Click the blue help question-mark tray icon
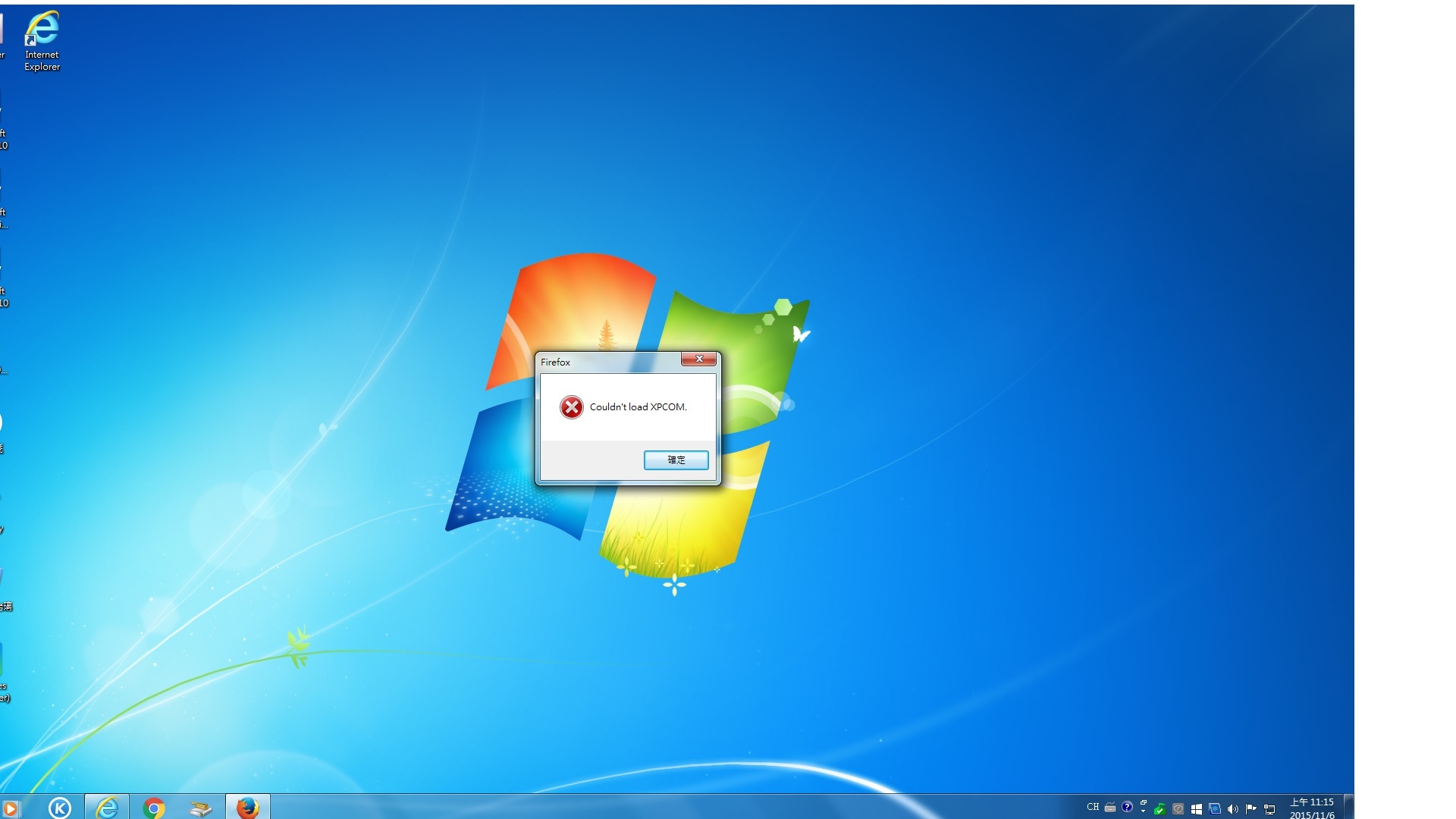Screen dimensions: 1456x819 (1127, 807)
